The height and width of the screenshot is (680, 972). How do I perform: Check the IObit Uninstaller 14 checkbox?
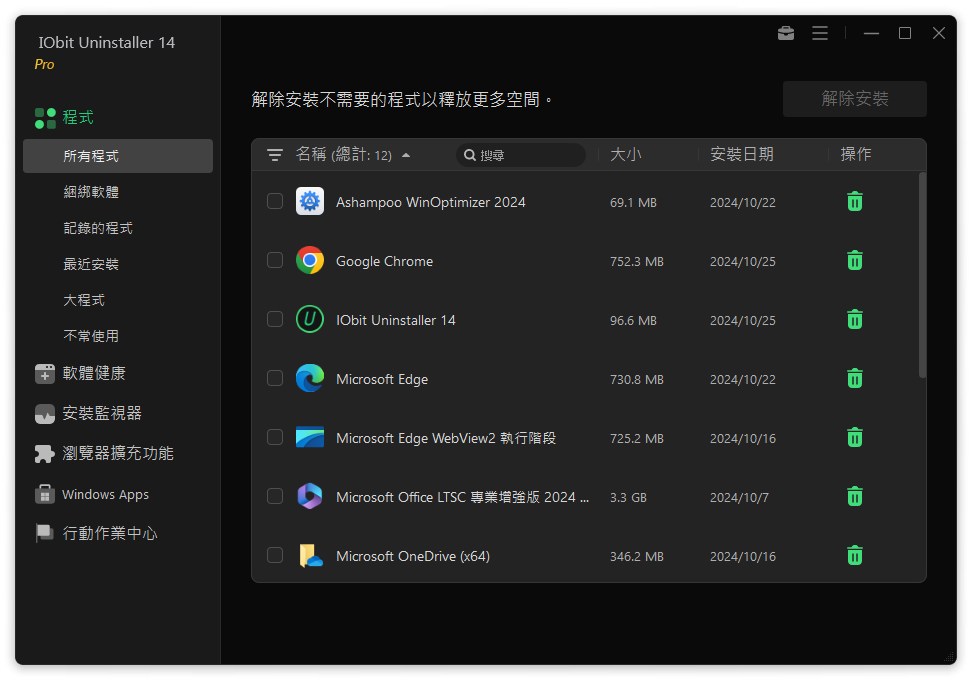[x=275, y=319]
